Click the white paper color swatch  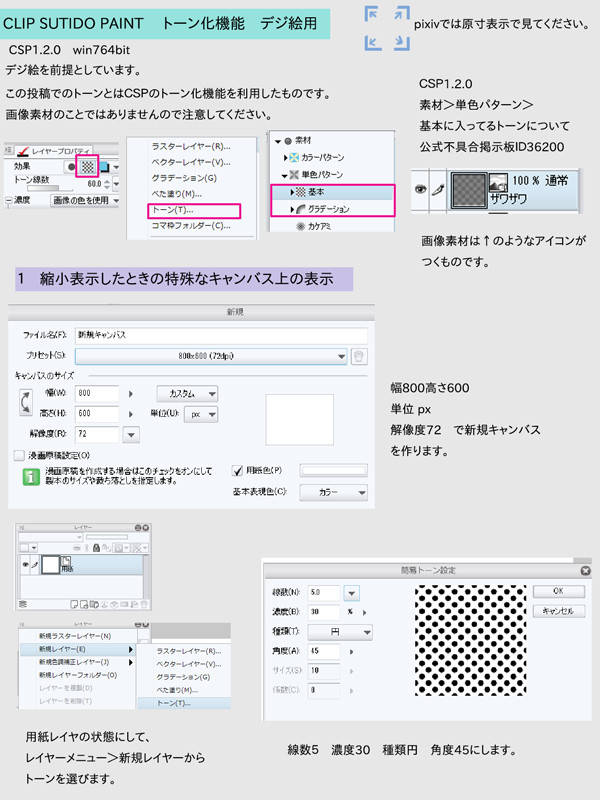coord(334,470)
